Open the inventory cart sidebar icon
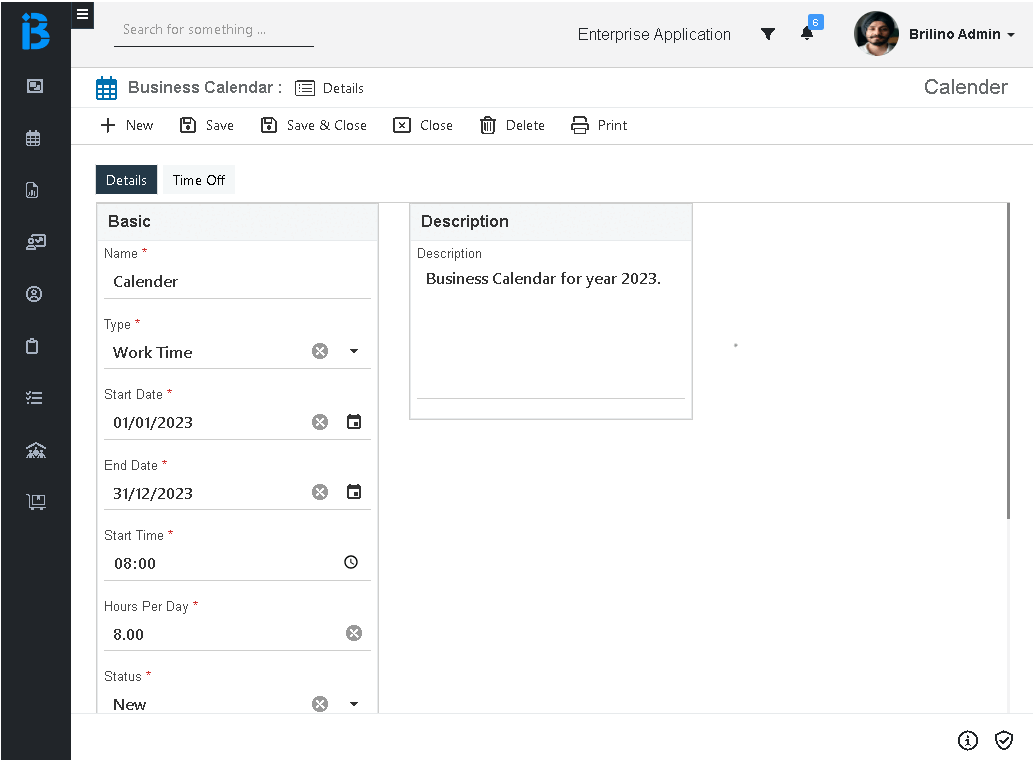Screen dimensions: 1034x762 pos(36,502)
